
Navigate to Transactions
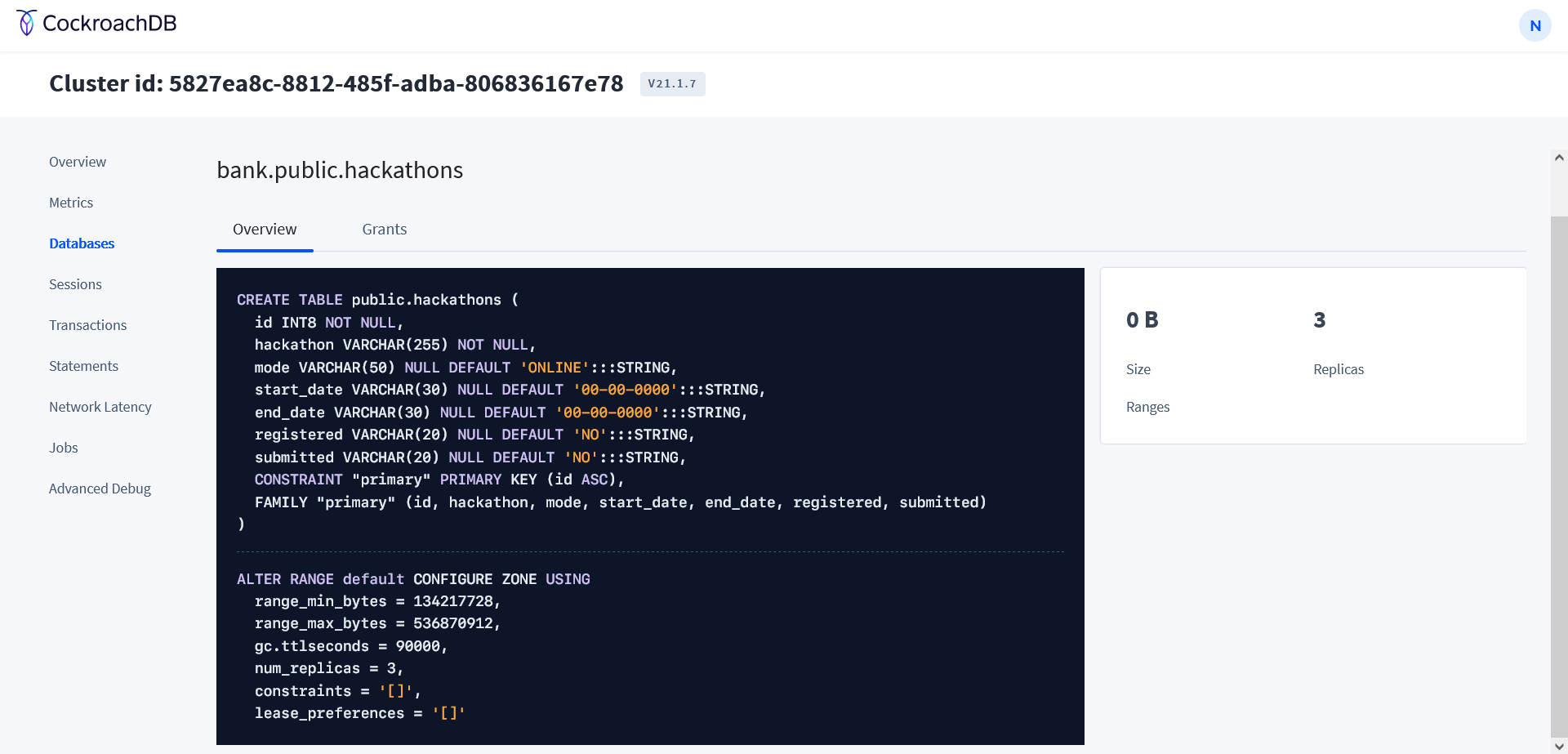[88, 325]
